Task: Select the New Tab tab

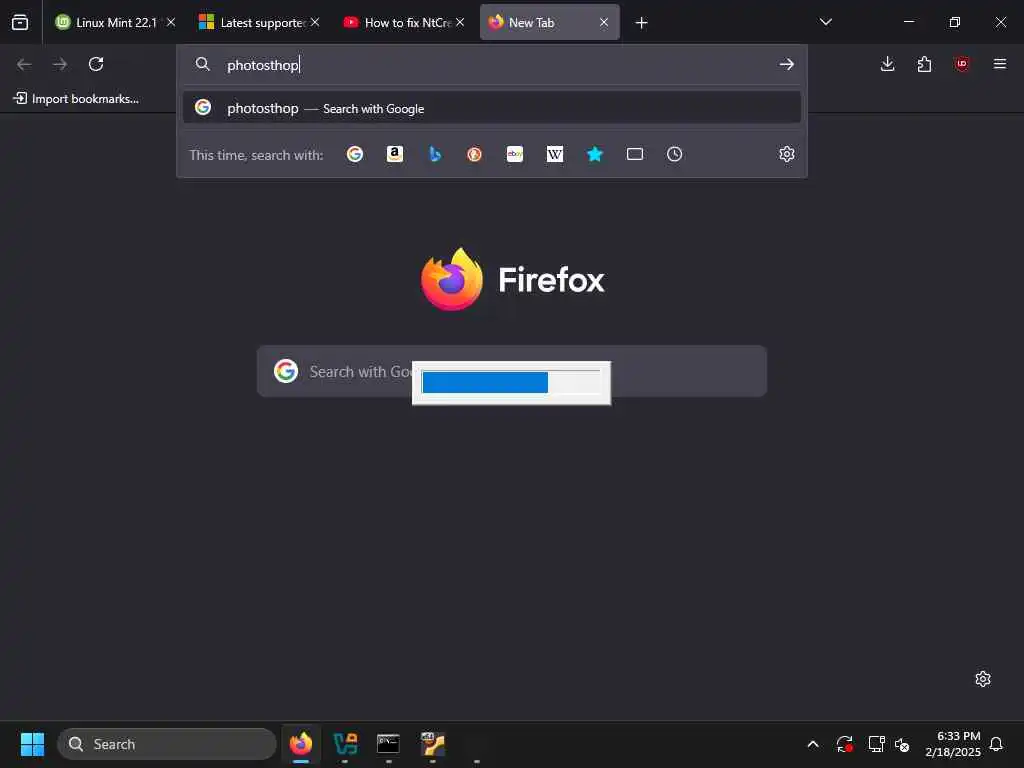Action: tap(549, 22)
